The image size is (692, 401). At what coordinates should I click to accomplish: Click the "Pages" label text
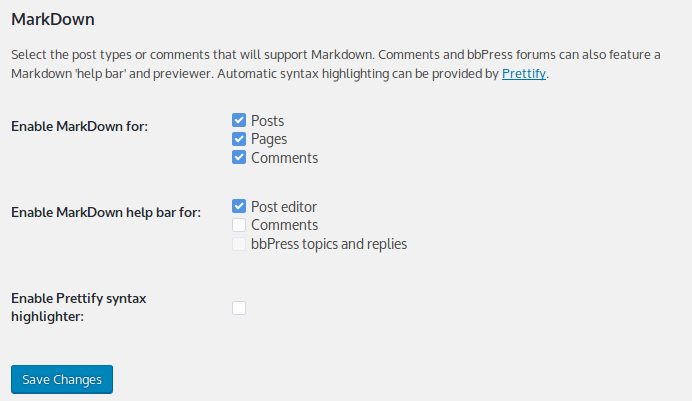click(x=270, y=139)
